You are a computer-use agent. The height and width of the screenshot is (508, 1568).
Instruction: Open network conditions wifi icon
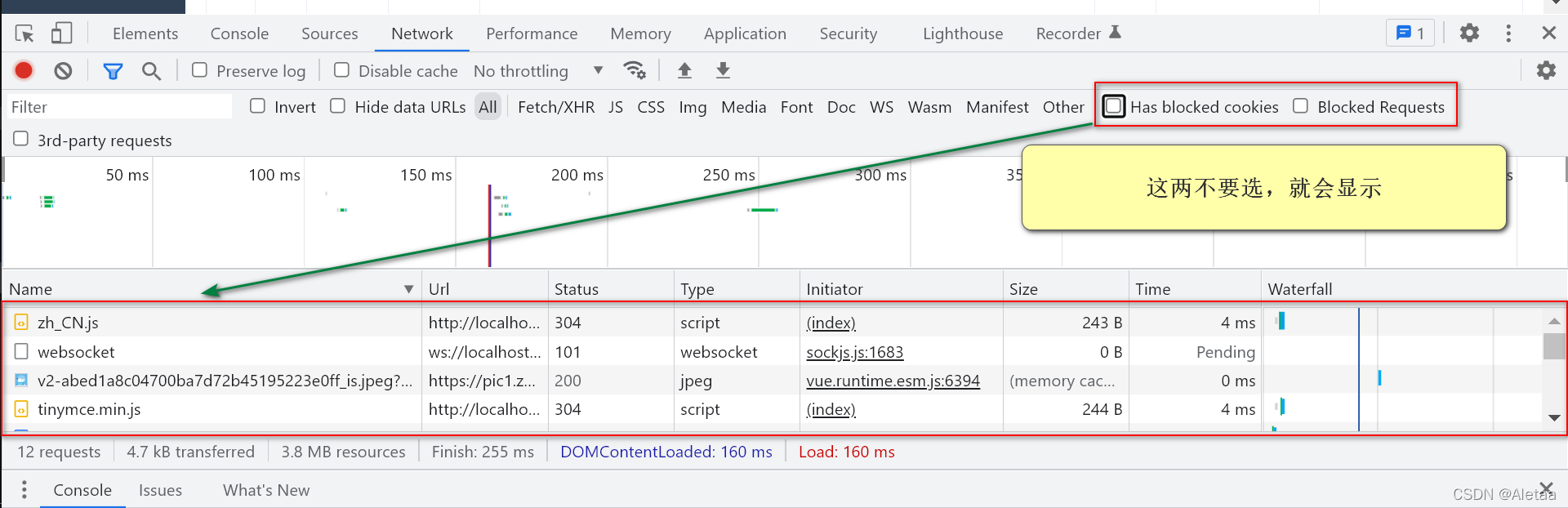(635, 70)
